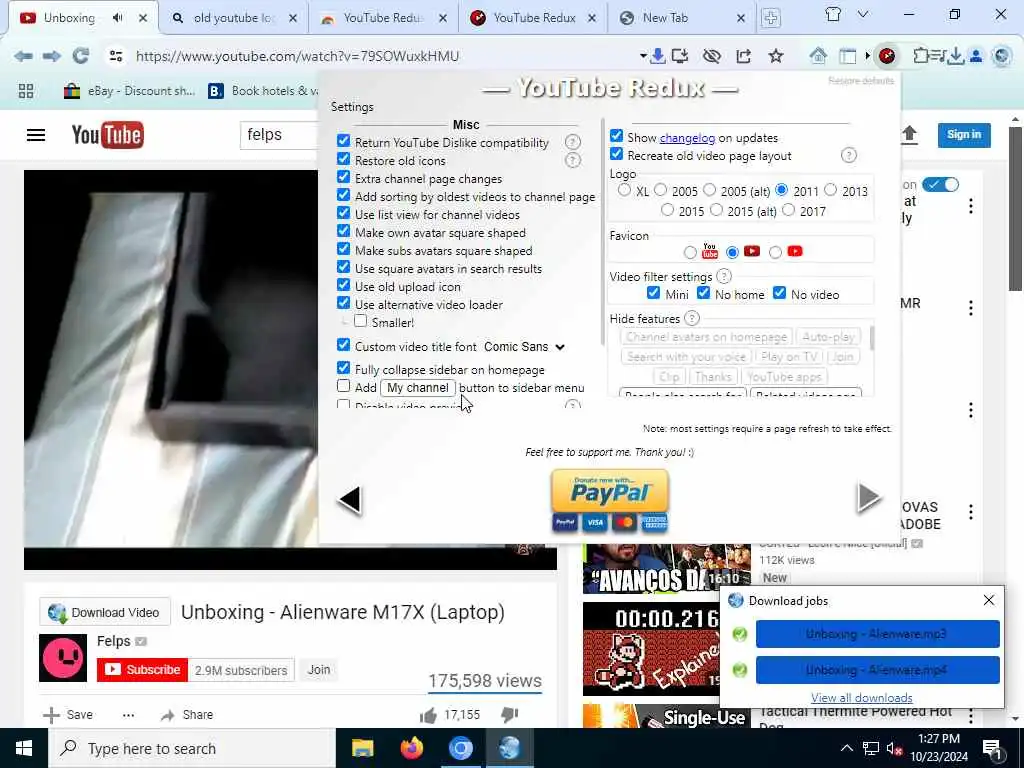Image resolution: width=1024 pixels, height=768 pixels.
Task: Click the PayPal donate button
Action: [x=610, y=491]
